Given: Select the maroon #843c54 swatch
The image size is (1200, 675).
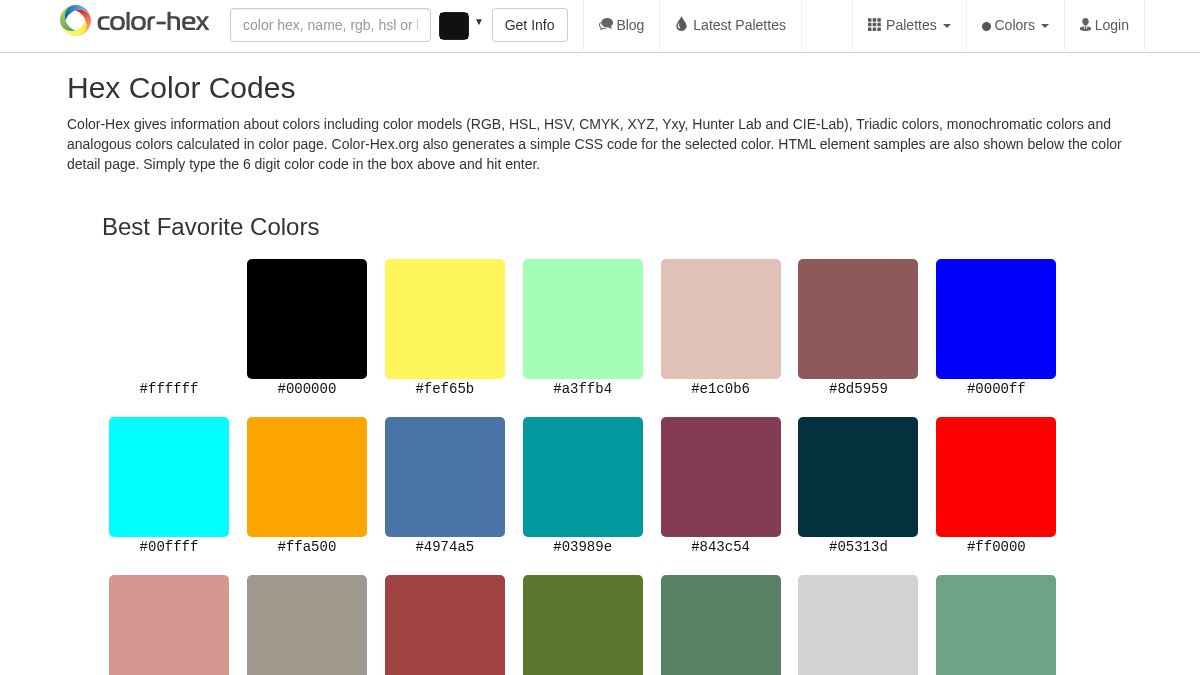Looking at the screenshot, I should point(721,477).
